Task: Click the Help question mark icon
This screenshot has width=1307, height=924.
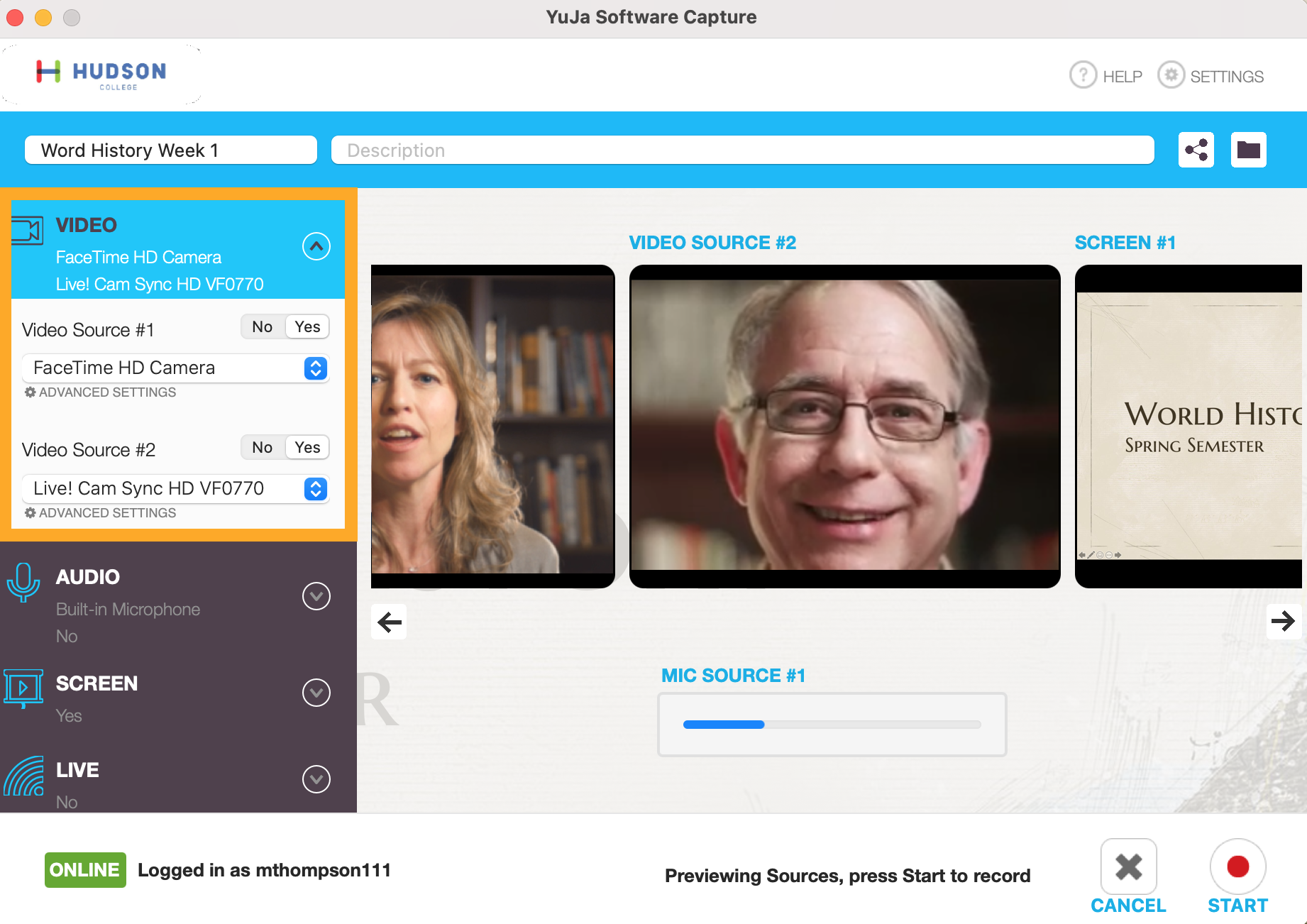Action: (1083, 75)
